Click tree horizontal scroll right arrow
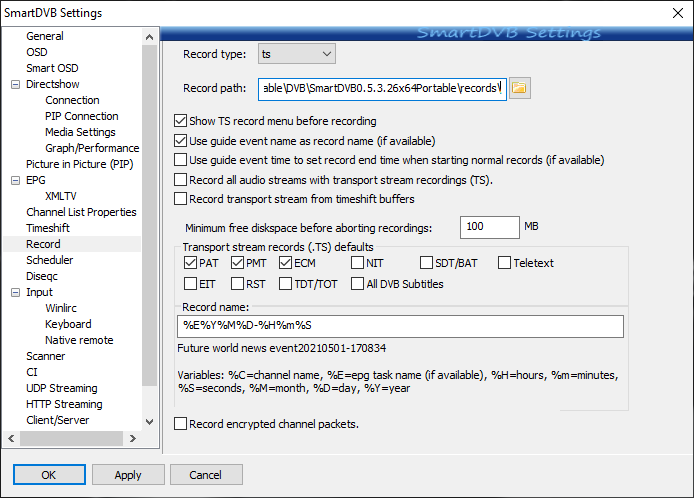This screenshot has width=694, height=498. 132,439
